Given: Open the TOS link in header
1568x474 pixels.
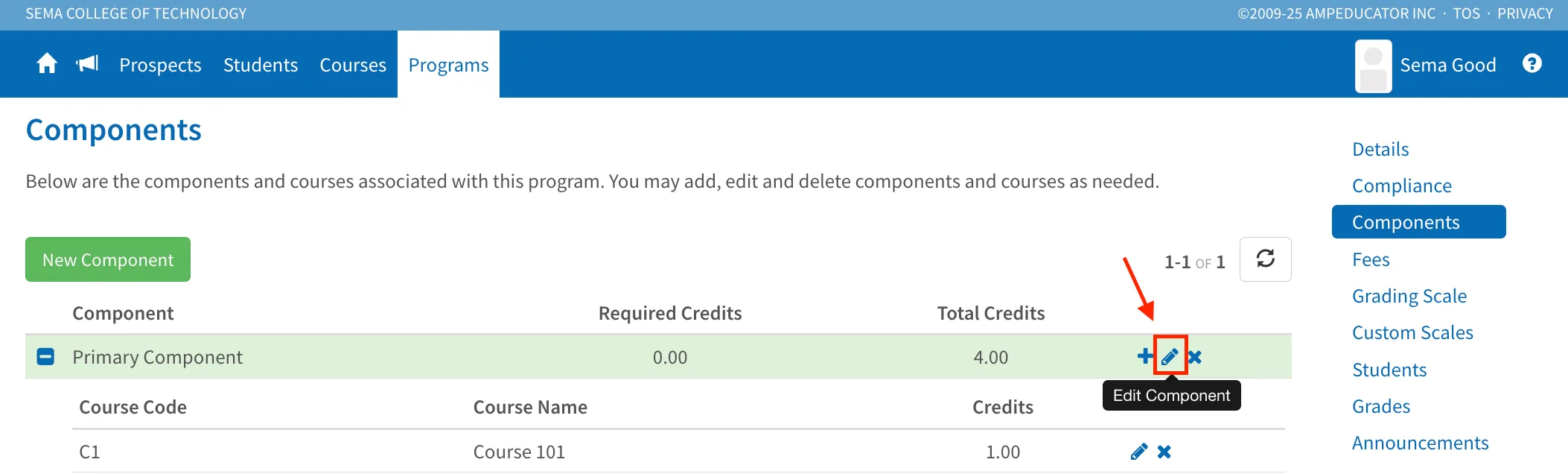Looking at the screenshot, I should point(1467,13).
